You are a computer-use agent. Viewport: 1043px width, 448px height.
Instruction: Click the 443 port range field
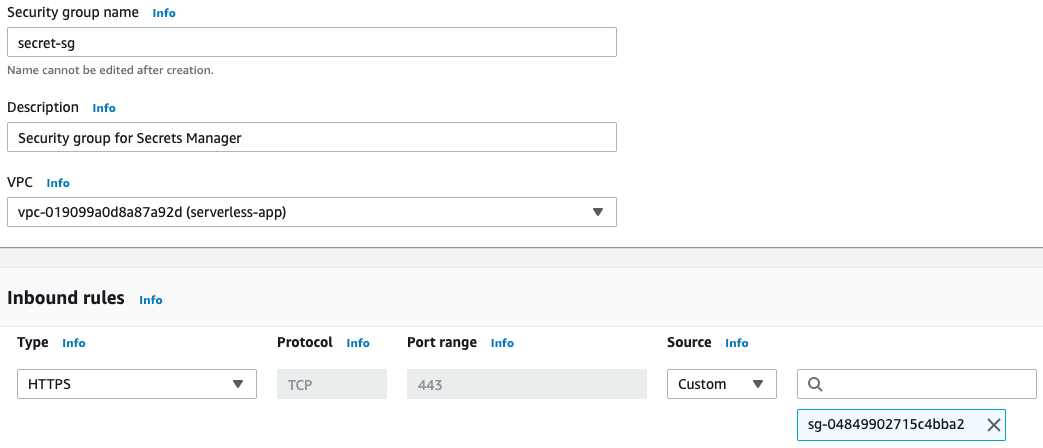click(x=527, y=384)
